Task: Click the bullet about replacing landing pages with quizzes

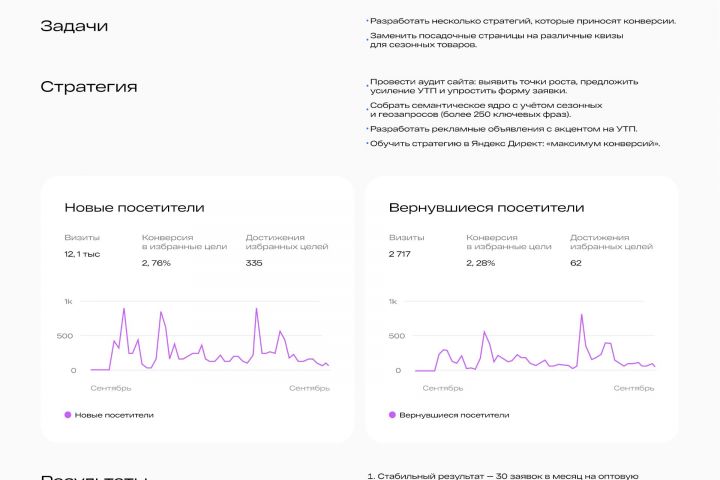Action: click(x=496, y=41)
